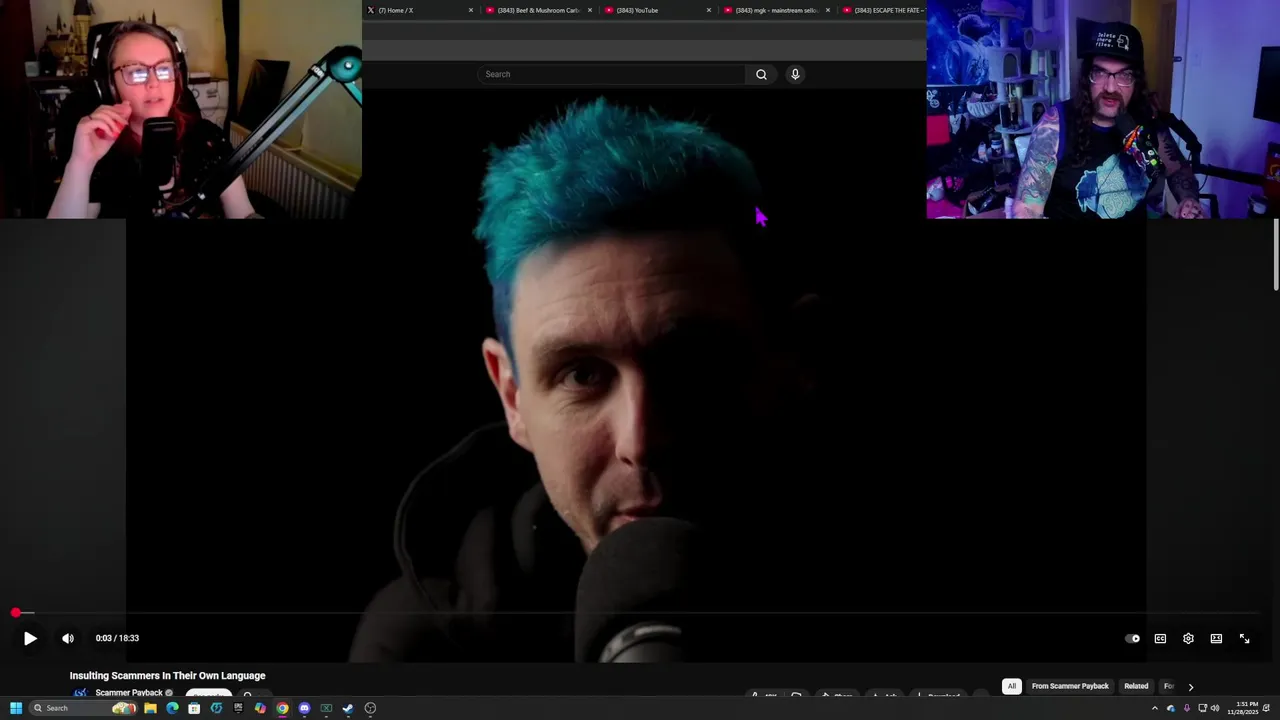Mute the video with the speaker icon
The width and height of the screenshot is (1280, 720).
(x=68, y=638)
